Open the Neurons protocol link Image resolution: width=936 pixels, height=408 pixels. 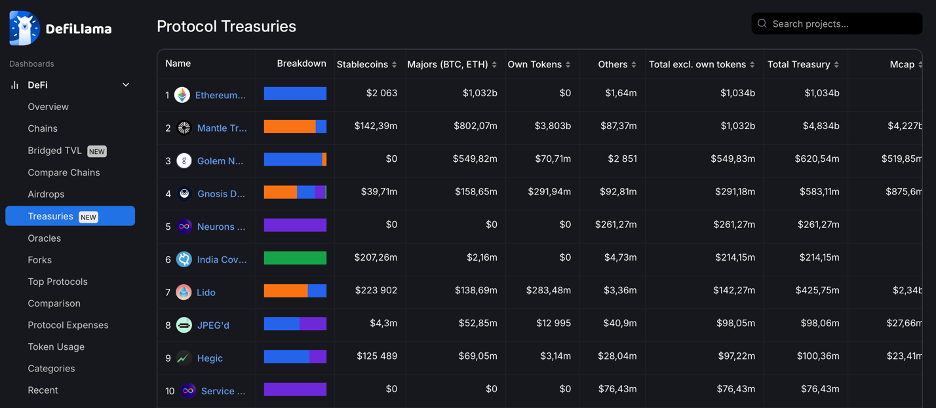(x=221, y=227)
